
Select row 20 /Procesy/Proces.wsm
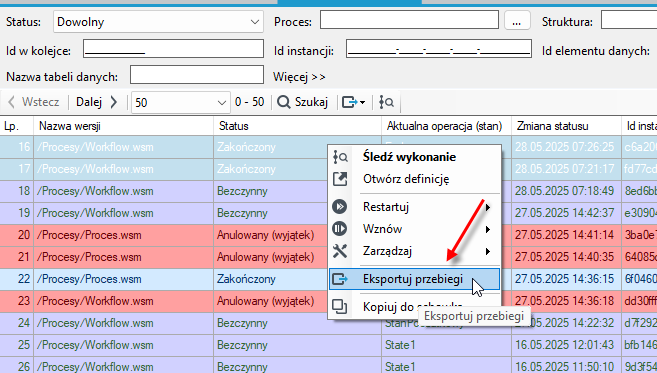(x=89, y=235)
